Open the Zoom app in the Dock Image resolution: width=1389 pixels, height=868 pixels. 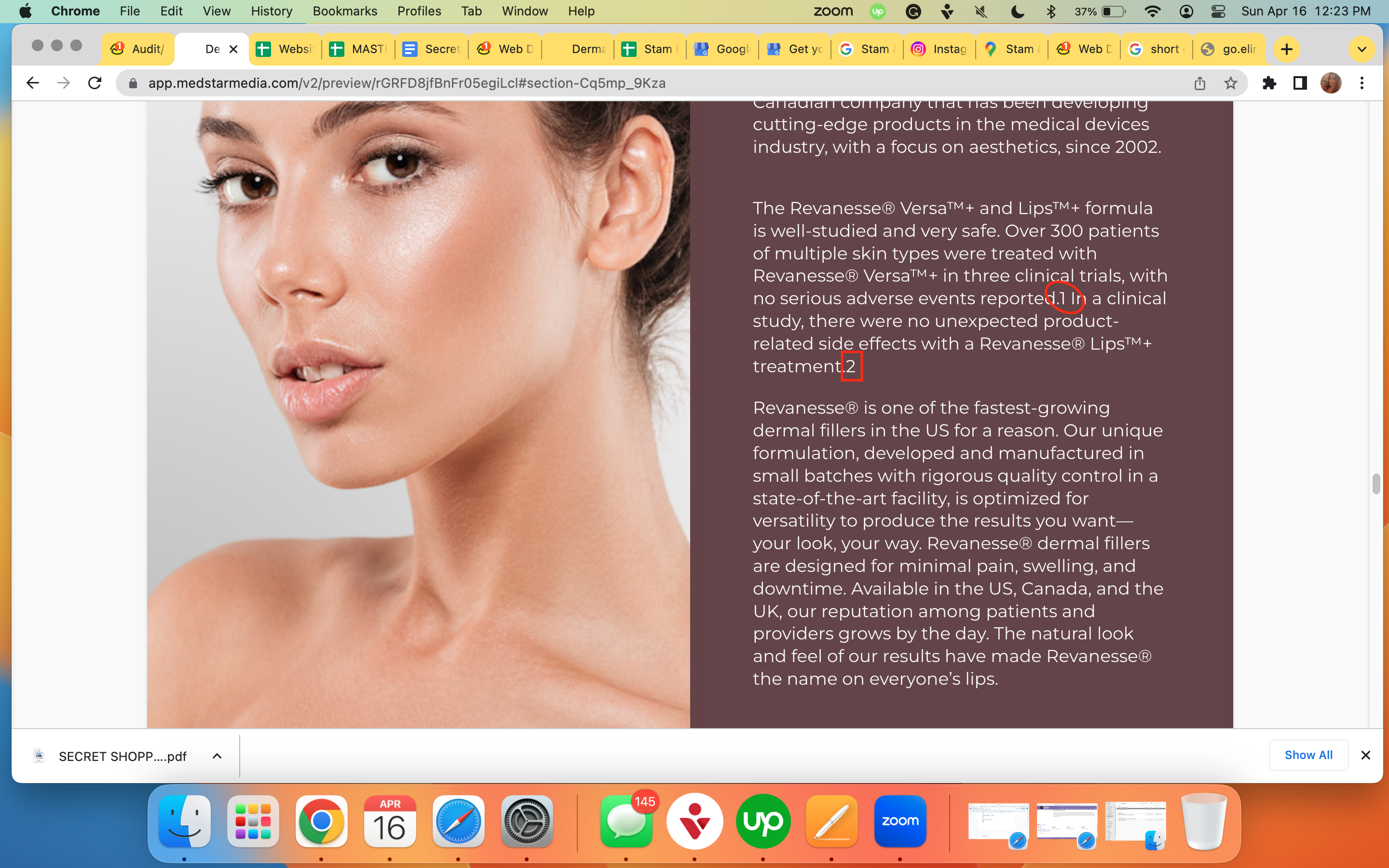point(900,821)
